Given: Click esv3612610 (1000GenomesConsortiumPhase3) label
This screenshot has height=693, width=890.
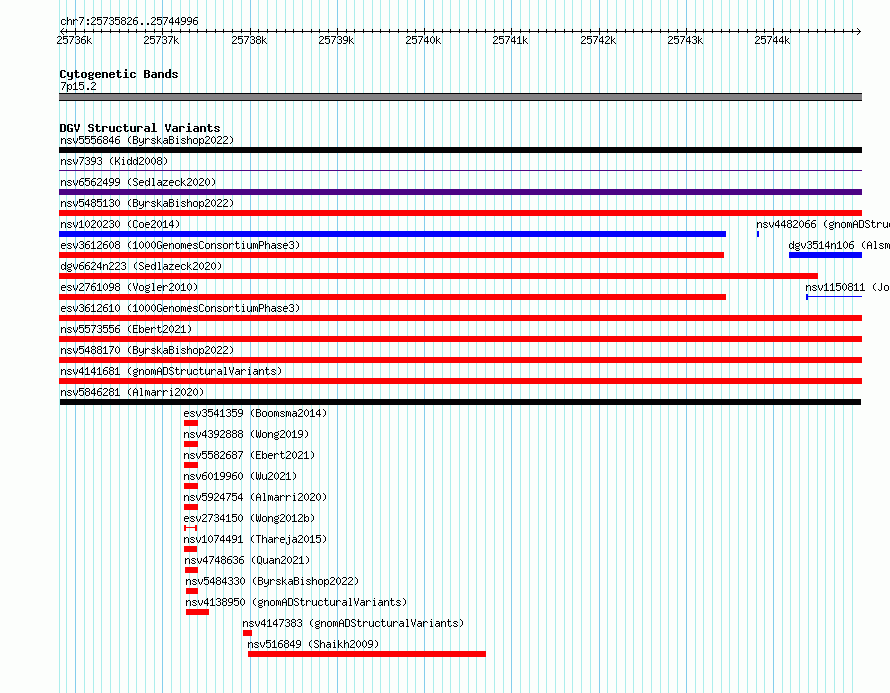Looking at the screenshot, I should pyautogui.click(x=180, y=308).
